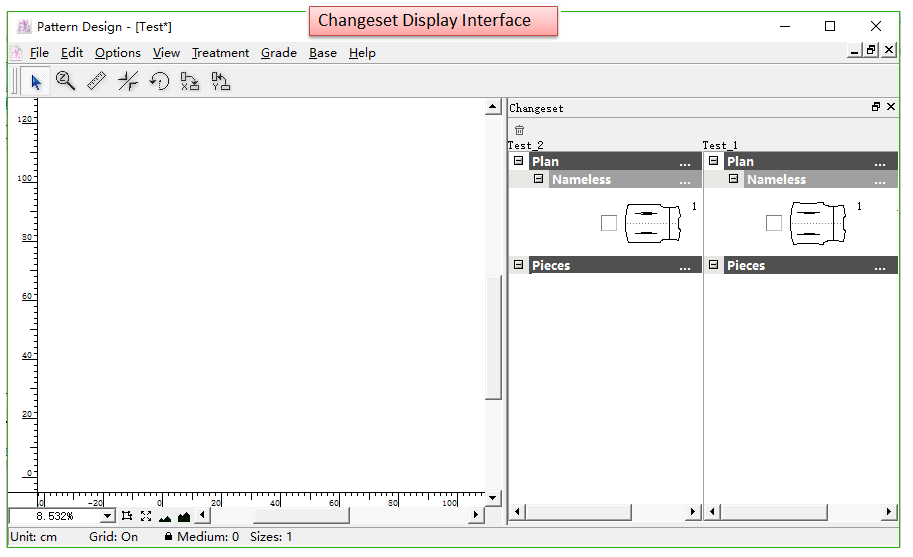Screen dimensions: 913x557
Task: Choose the Y-axis flip tool
Action: (221, 82)
